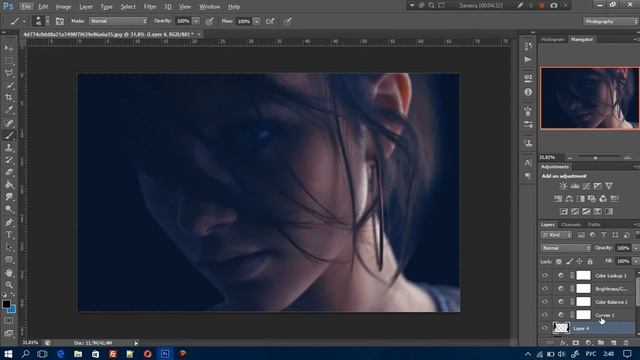Add a Vibrance adjustment from Adjustments panel
This screenshot has height=360, width=640.
609,186
